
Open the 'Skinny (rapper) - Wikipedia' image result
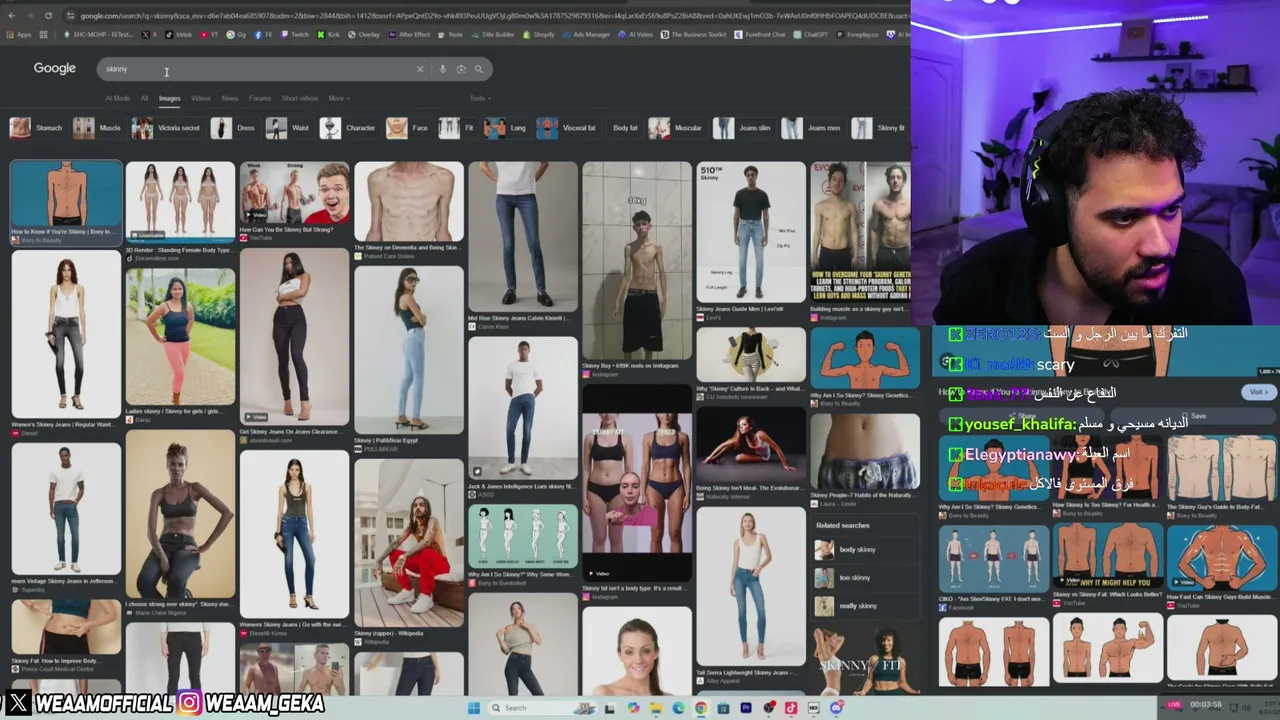(x=409, y=551)
